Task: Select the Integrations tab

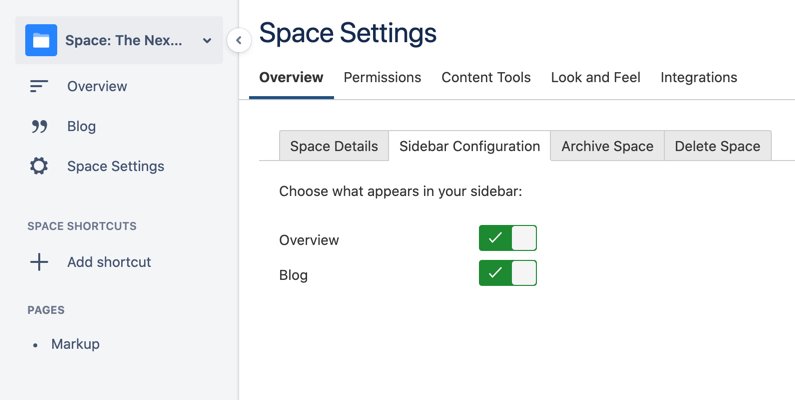Action: tap(699, 77)
